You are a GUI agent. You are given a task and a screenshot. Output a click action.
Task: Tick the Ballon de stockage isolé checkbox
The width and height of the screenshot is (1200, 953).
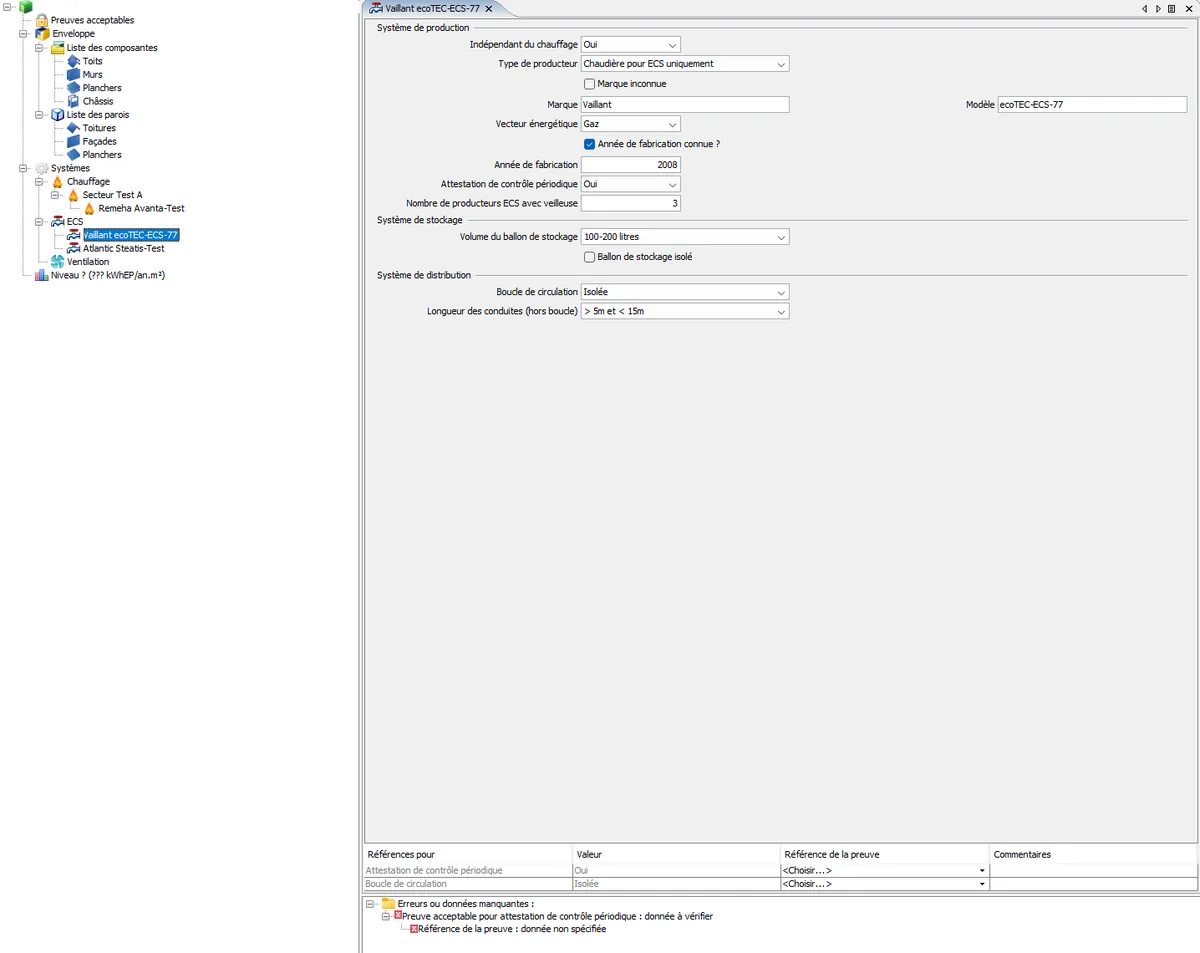(589, 257)
